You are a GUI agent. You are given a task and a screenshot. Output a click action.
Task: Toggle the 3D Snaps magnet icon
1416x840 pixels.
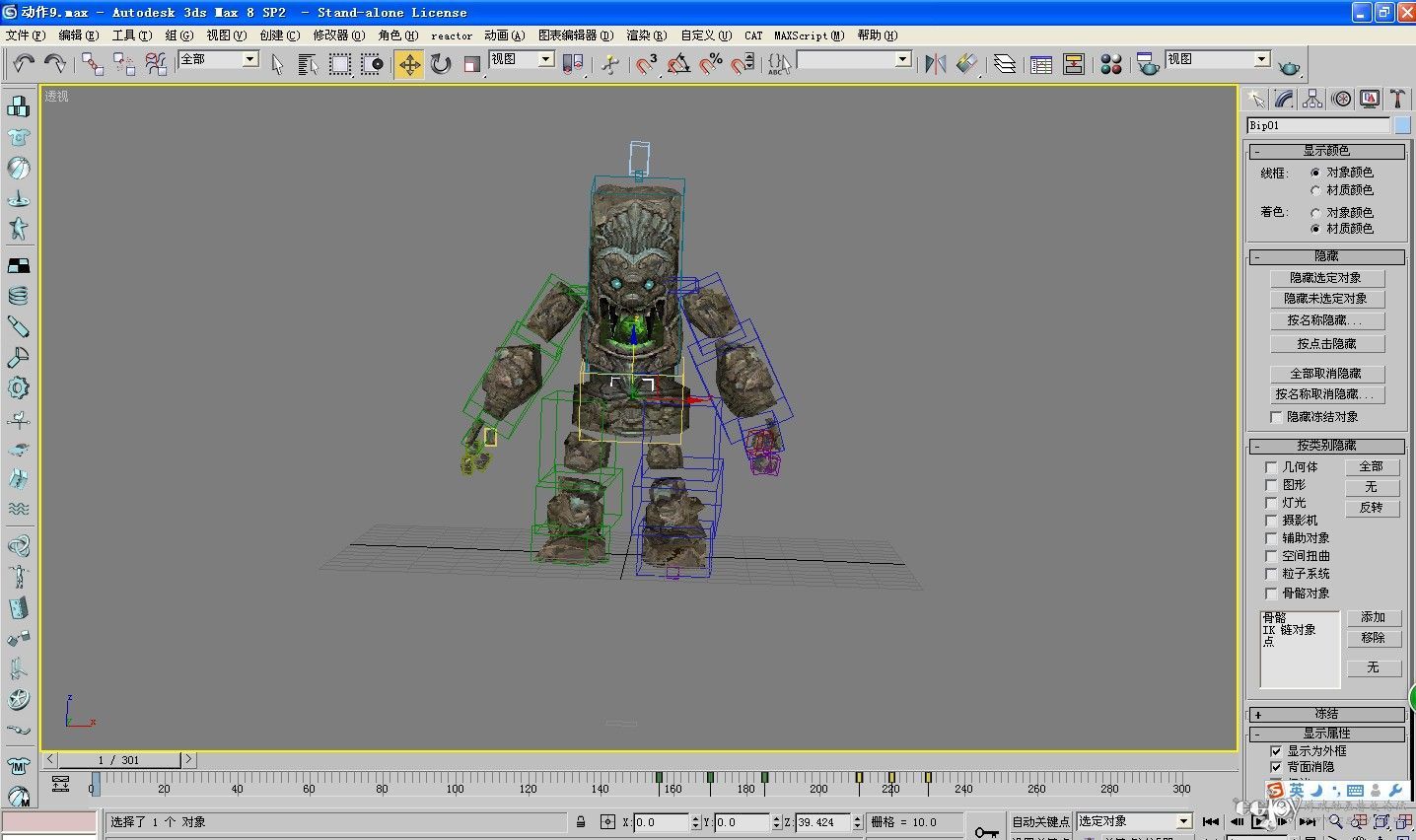click(647, 64)
